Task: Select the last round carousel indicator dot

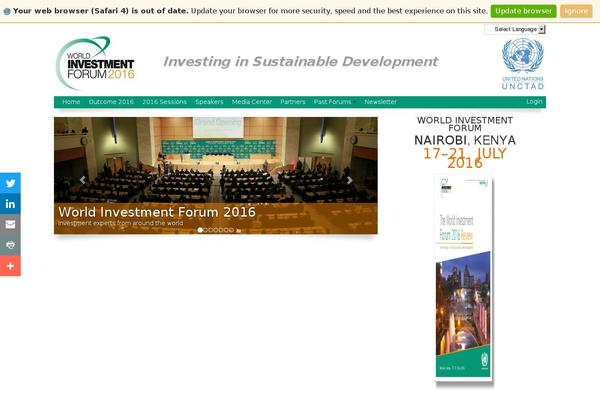Action: pos(231,230)
